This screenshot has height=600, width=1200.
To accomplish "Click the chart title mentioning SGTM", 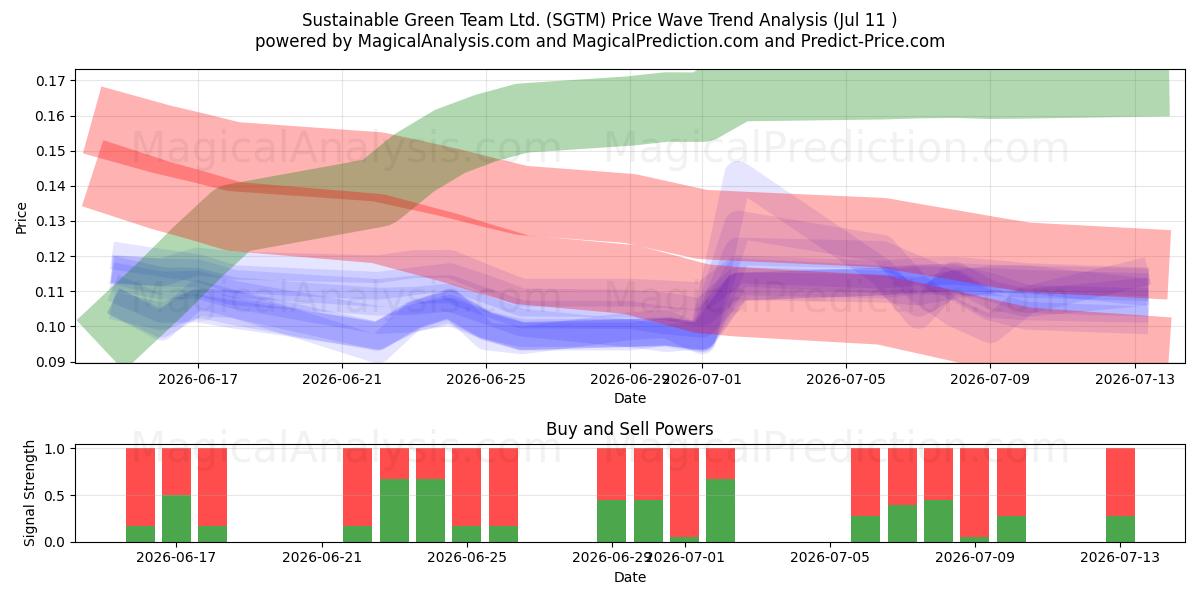I will point(599,20).
